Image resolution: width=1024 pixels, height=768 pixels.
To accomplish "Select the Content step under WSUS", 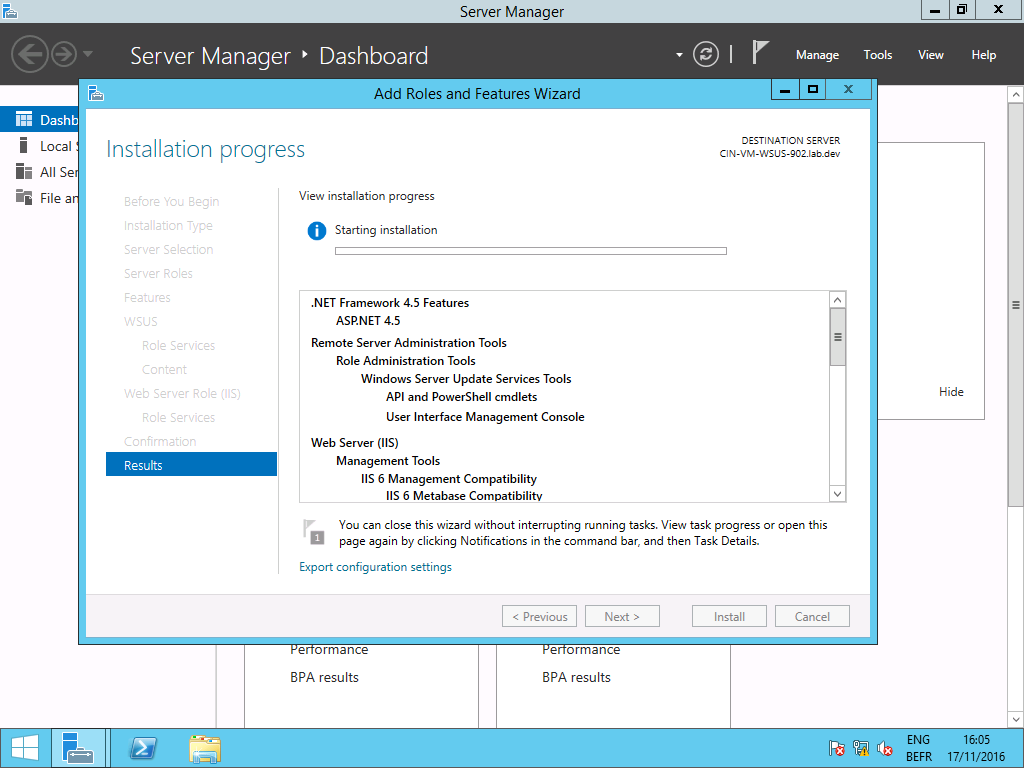I will pos(165,370).
